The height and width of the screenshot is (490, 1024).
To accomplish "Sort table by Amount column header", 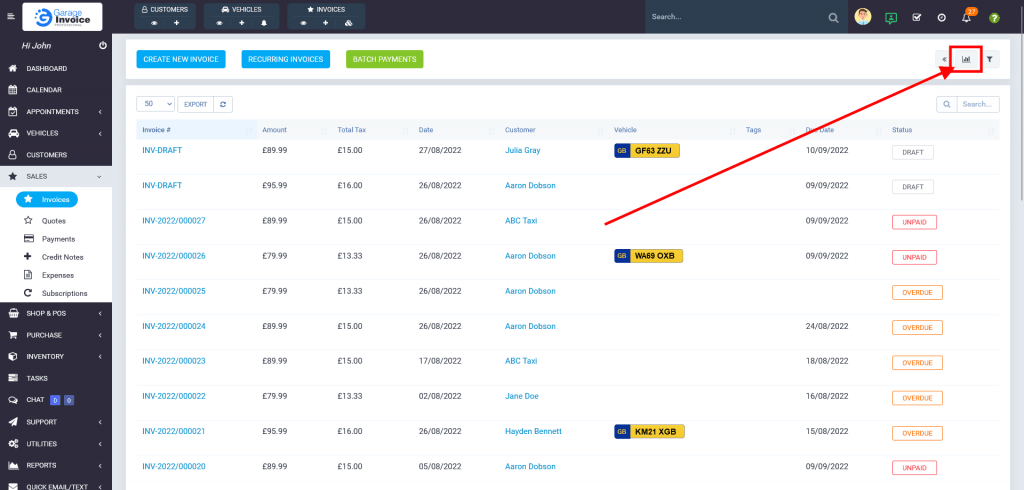I will tap(274, 130).
